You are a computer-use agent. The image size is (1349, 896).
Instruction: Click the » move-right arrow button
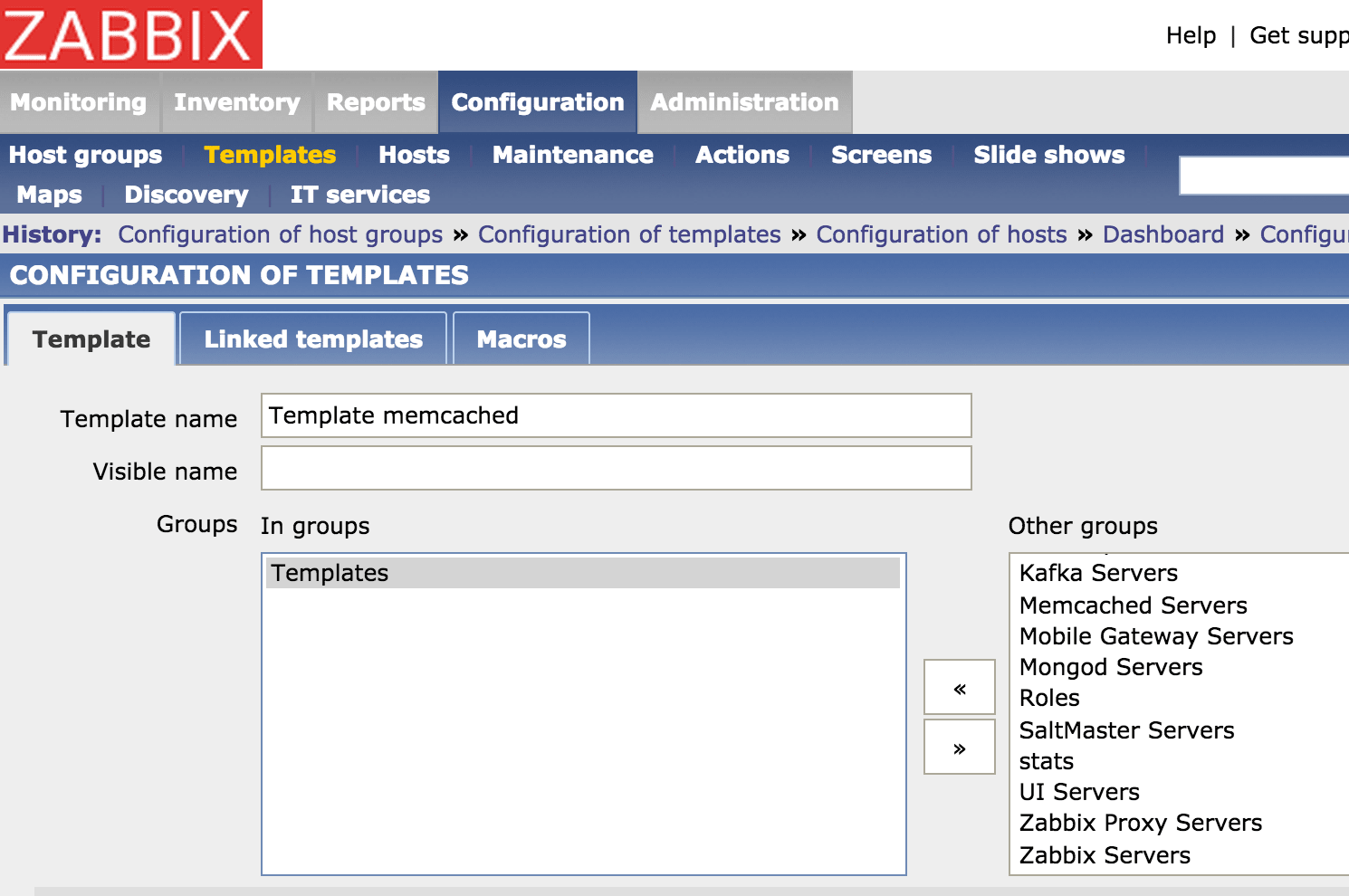[959, 747]
